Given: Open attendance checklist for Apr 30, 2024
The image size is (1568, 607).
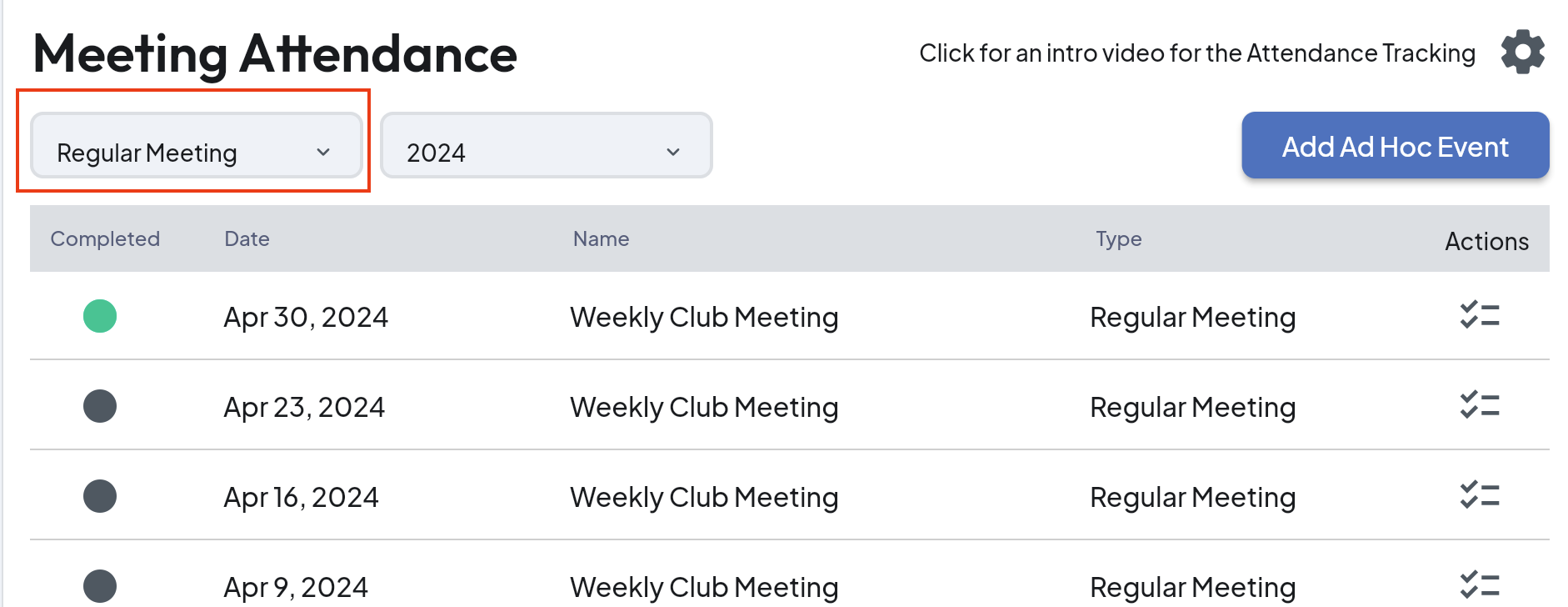Looking at the screenshot, I should tap(1479, 315).
